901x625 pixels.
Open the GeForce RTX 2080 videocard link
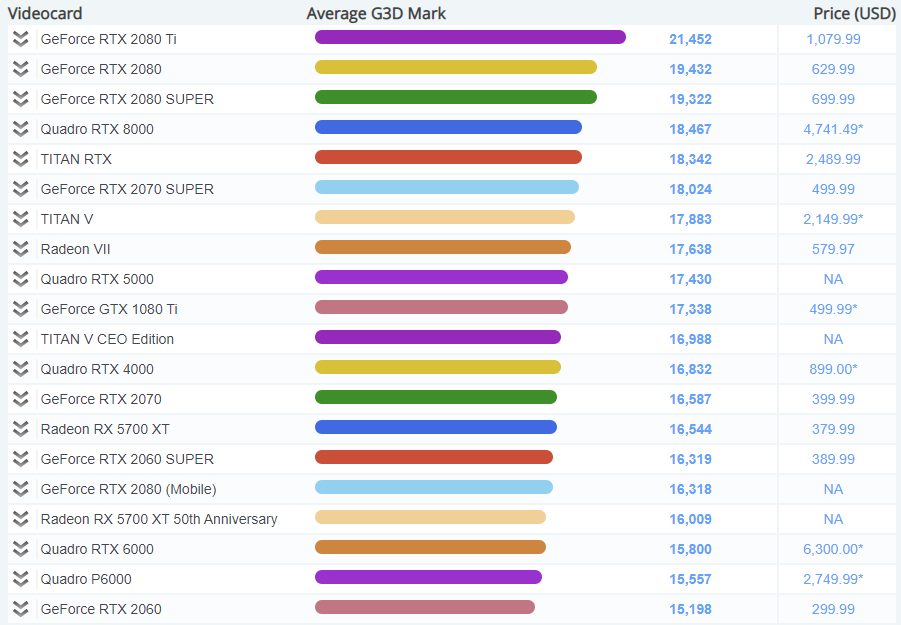click(x=101, y=69)
